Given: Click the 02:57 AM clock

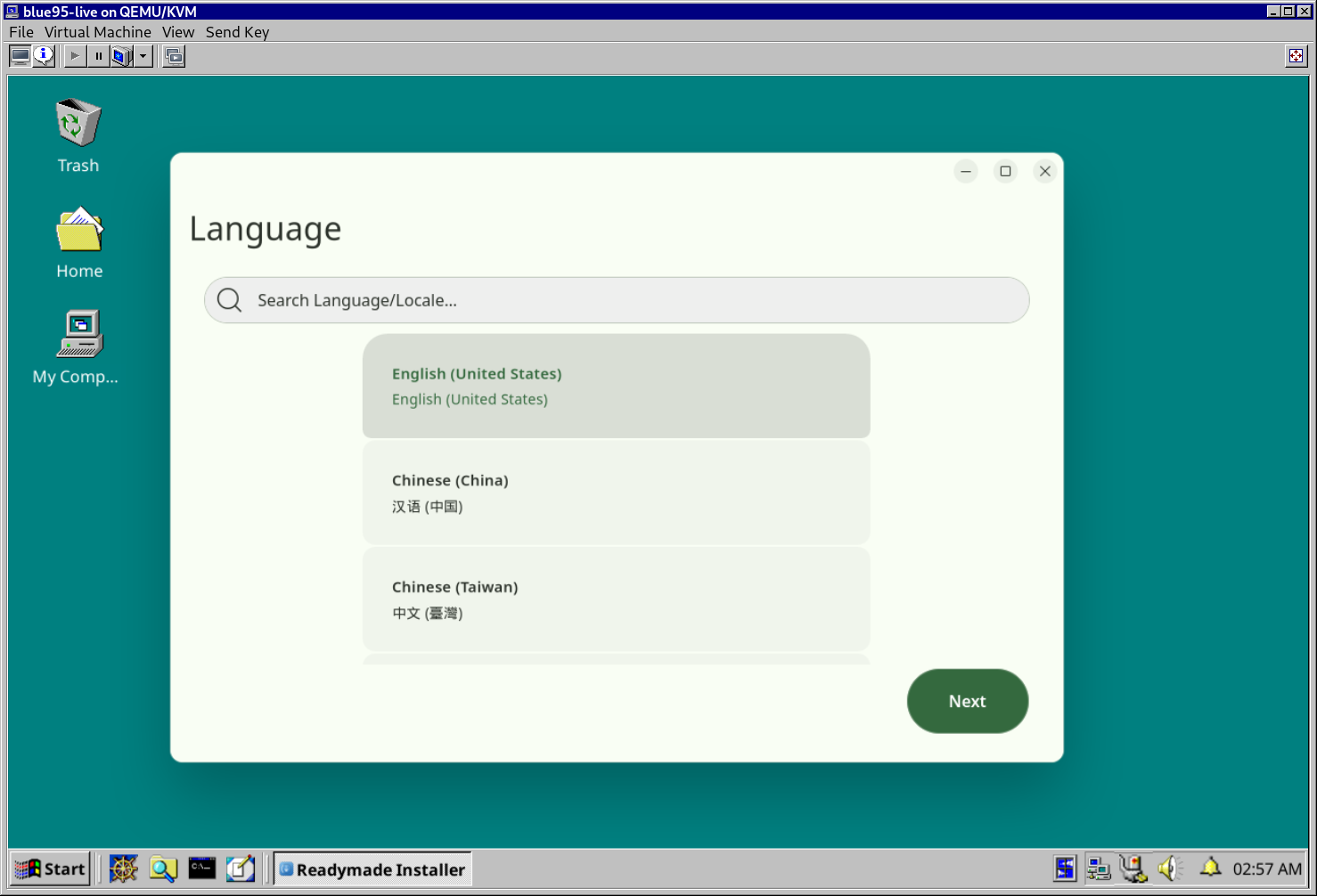Looking at the screenshot, I should point(1267,869).
